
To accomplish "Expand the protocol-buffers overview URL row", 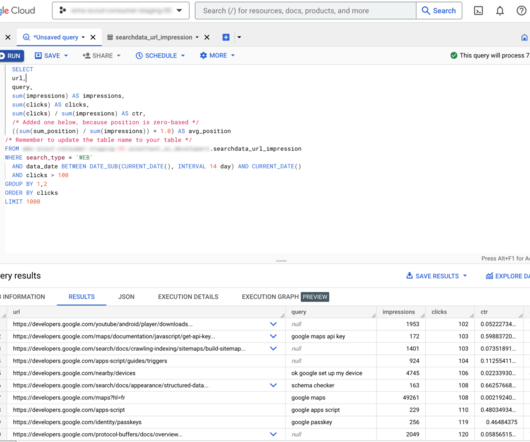I will [x=273, y=434].
